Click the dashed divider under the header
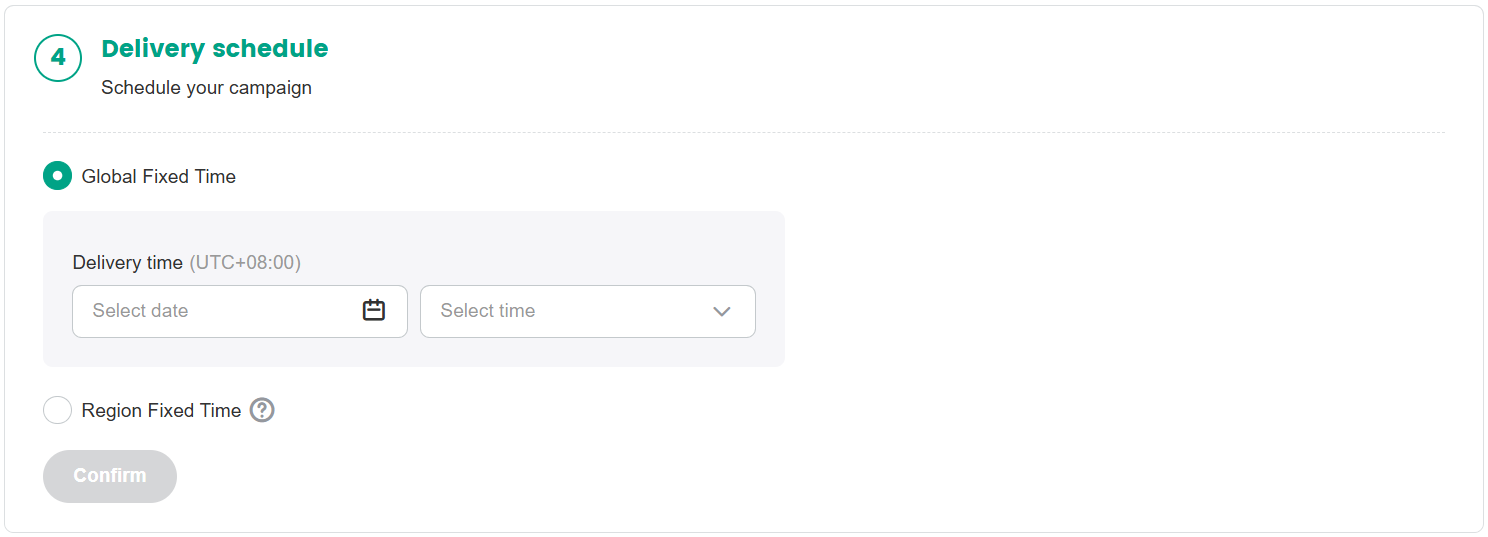This screenshot has height=537, width=1488. (x=743, y=132)
